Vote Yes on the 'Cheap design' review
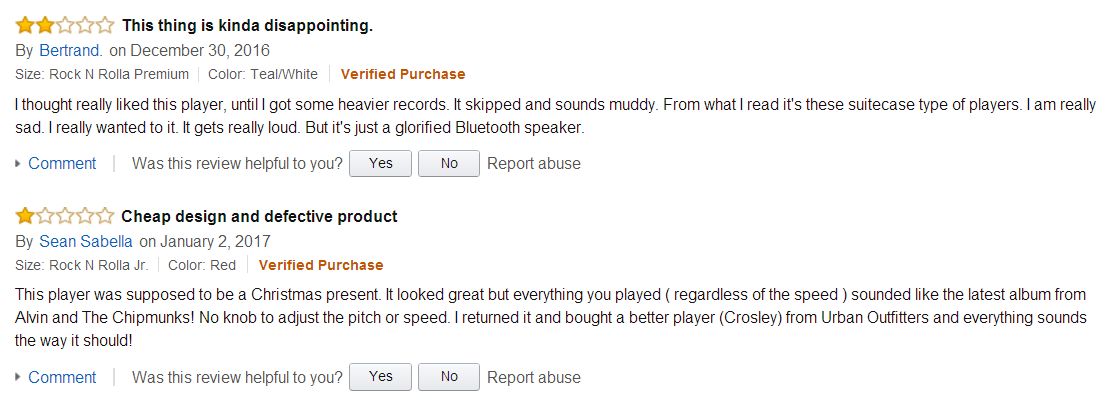Viewport: 1110px width, 400px height. tap(380, 377)
